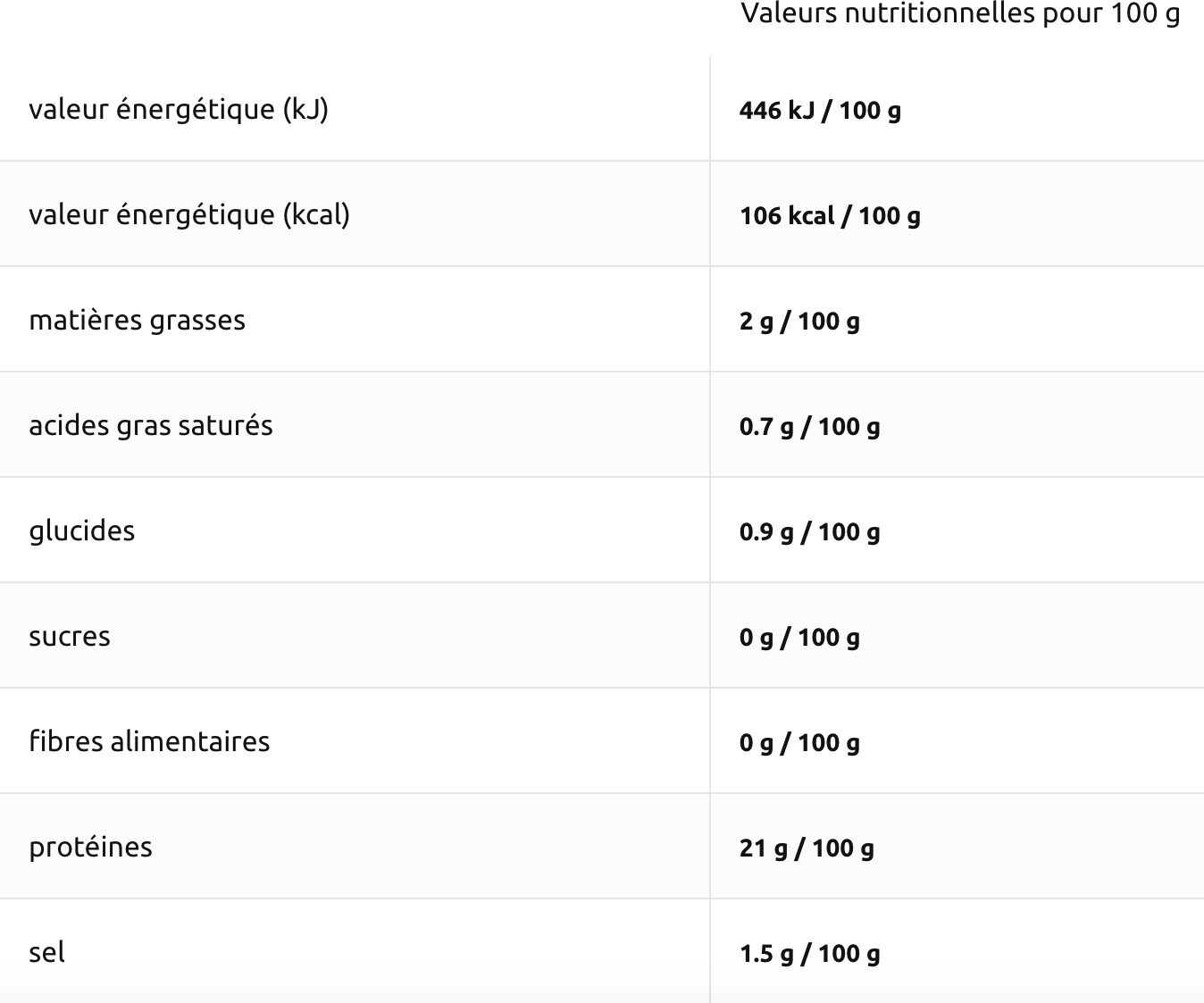This screenshot has width=1204, height=1003.
Task: Select the 'matières grasses' label
Action: click(137, 320)
